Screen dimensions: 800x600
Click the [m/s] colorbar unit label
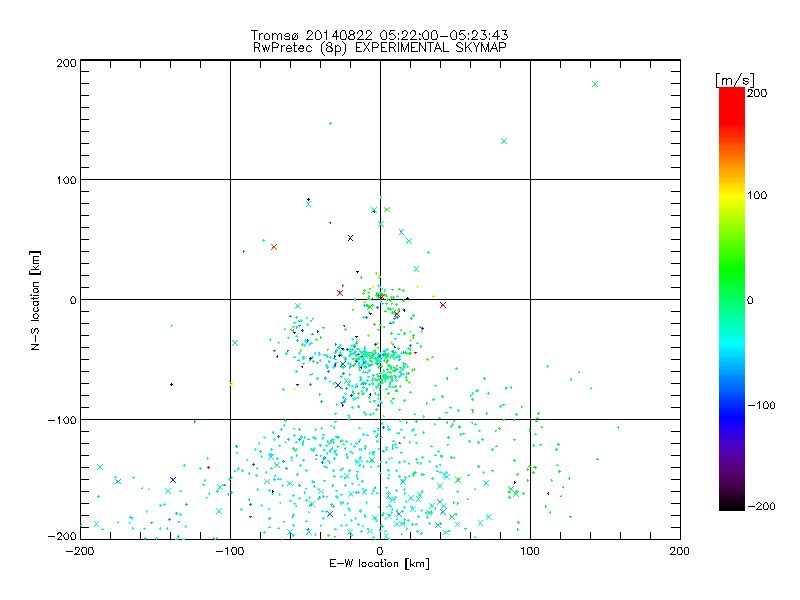click(734, 80)
